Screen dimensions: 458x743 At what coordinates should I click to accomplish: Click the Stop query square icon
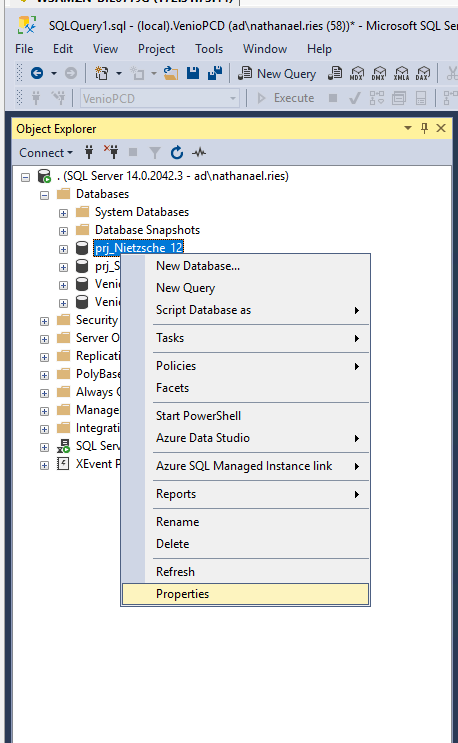click(333, 98)
